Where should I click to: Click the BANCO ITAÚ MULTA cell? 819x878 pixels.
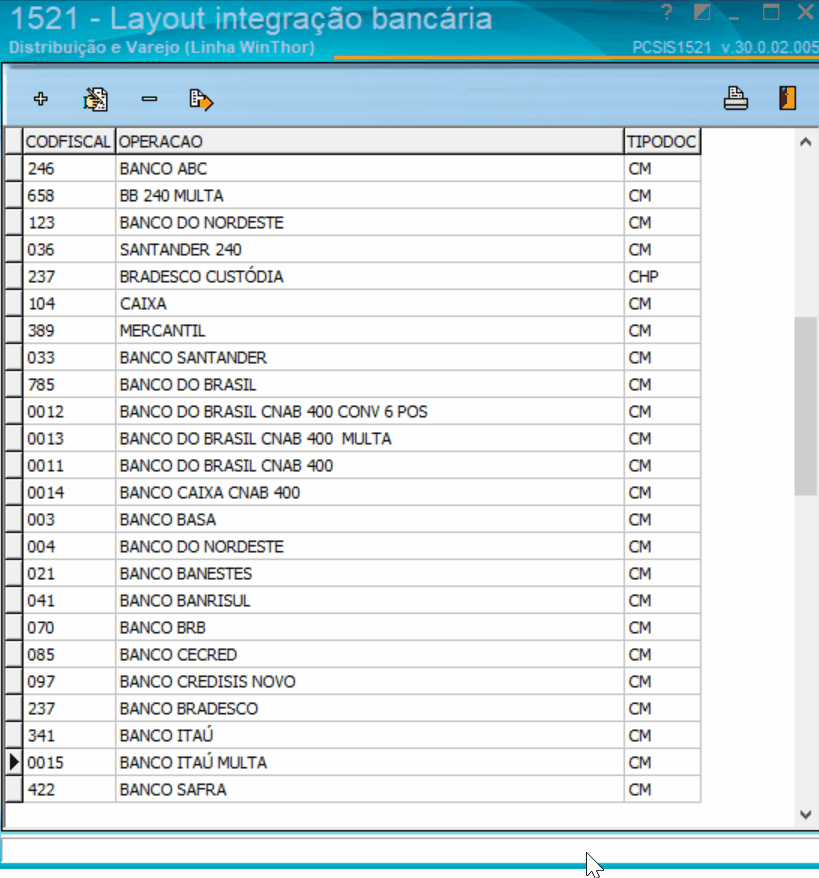point(369,763)
